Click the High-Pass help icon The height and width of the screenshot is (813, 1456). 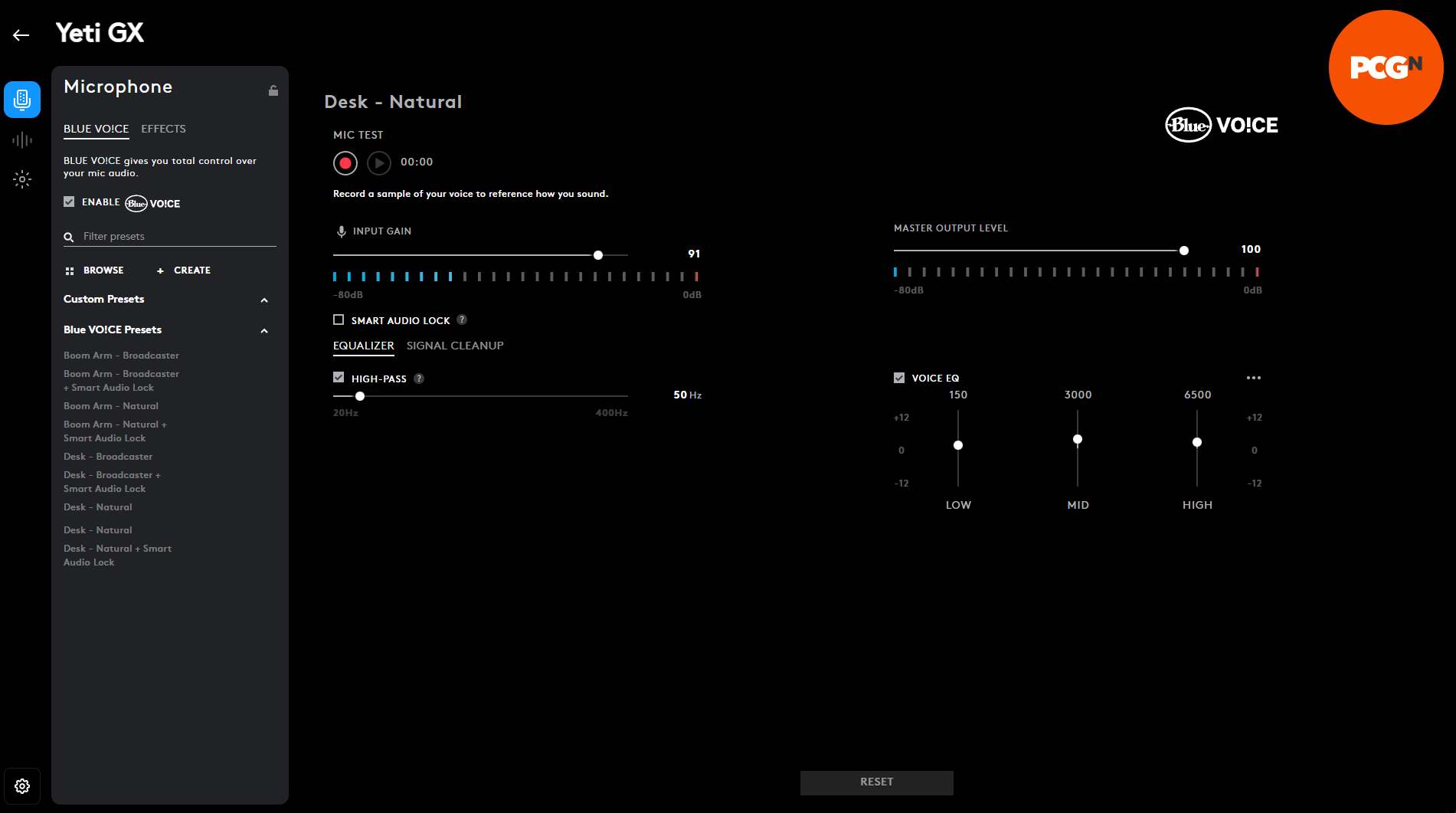[x=419, y=378]
